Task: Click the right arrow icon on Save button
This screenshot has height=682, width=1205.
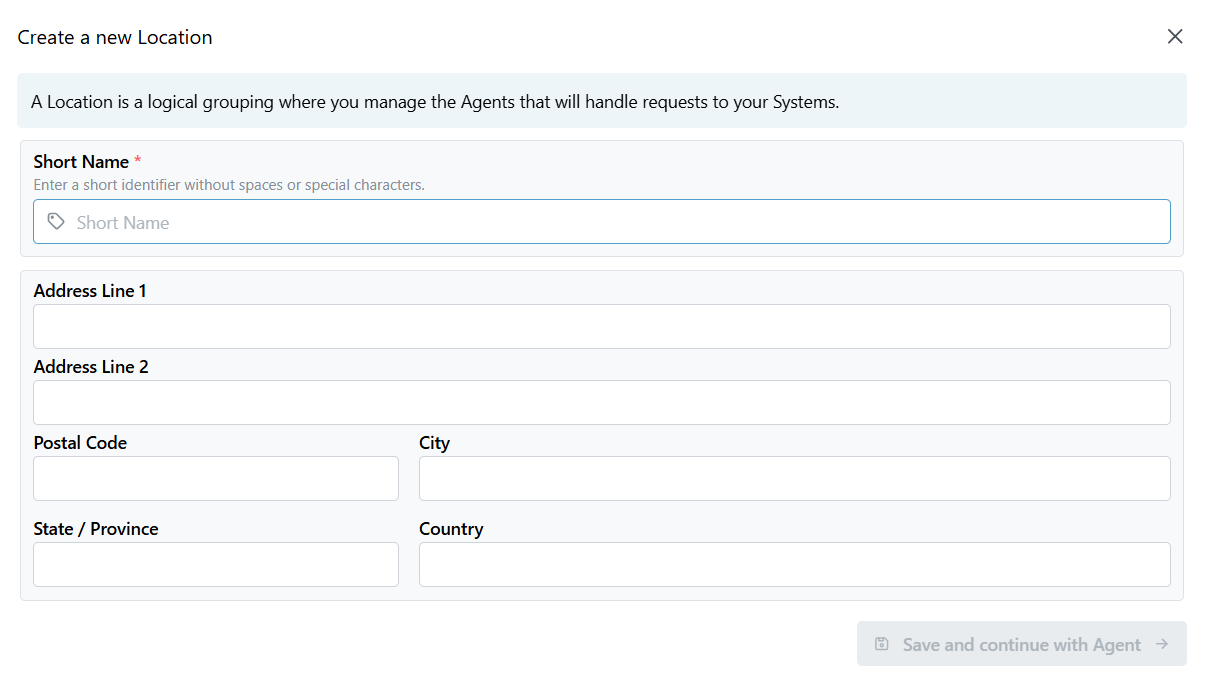Action: pos(1162,644)
